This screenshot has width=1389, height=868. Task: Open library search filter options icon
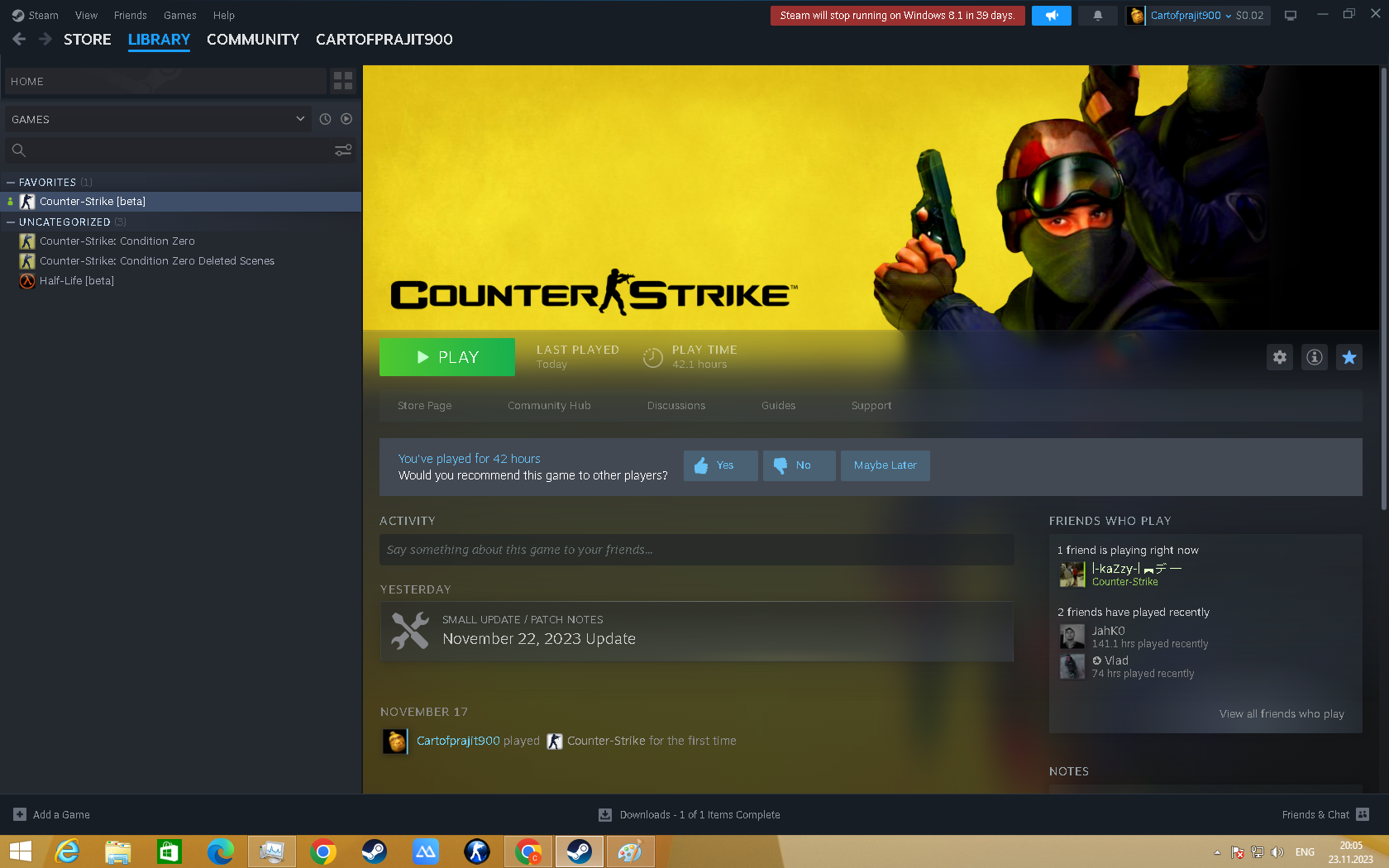343,150
